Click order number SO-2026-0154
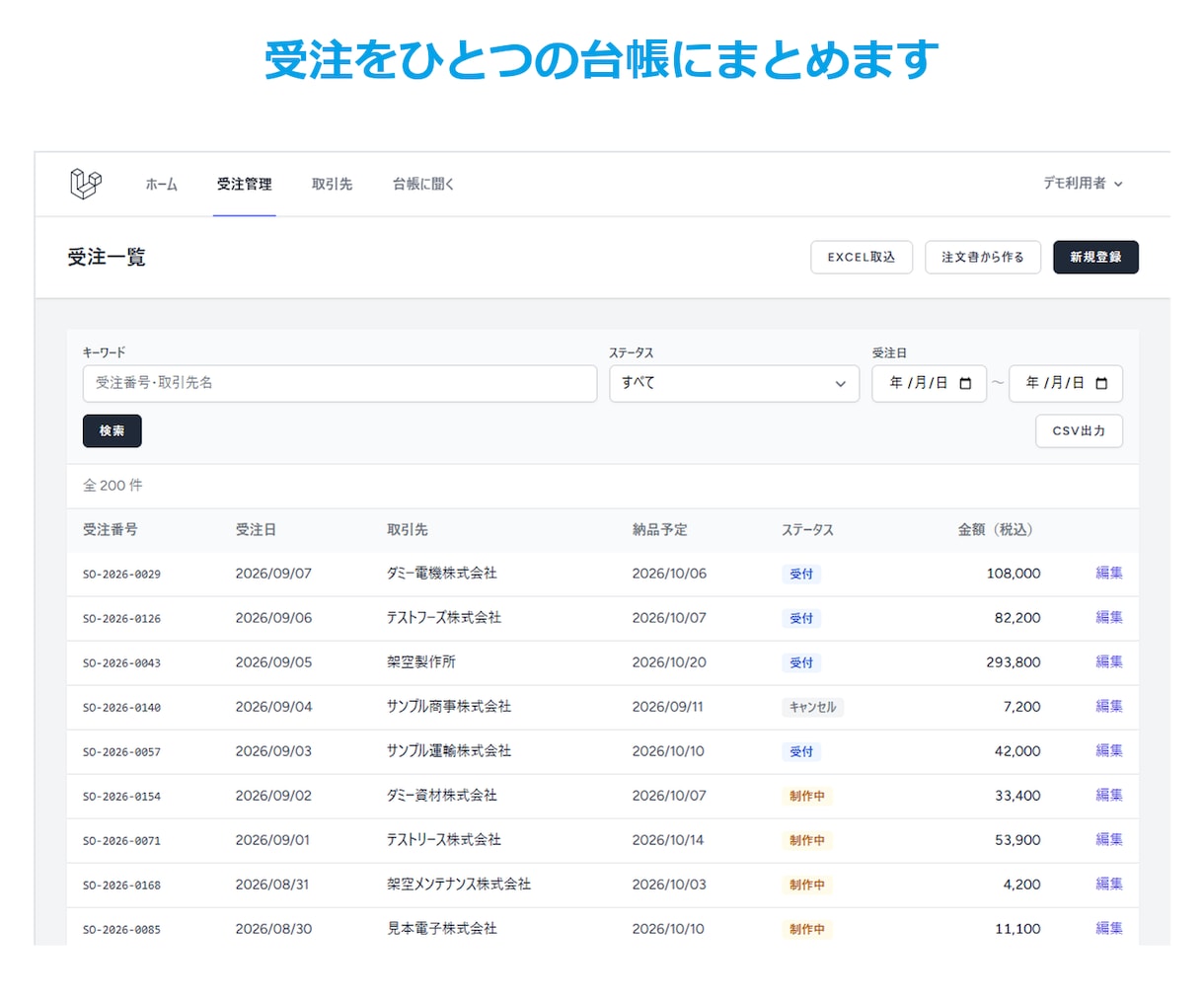The width and height of the screenshot is (1204, 1004). point(121,796)
